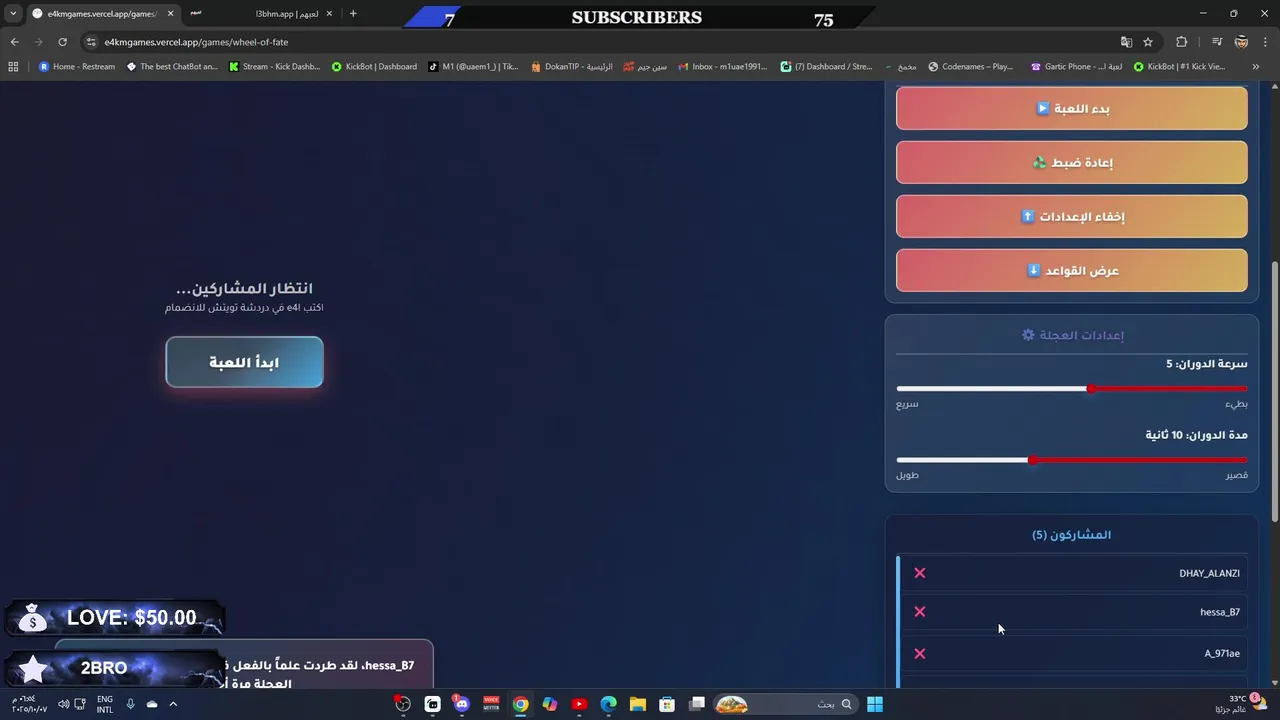This screenshot has height=720, width=1280.
Task: Open the Chrome profile avatar
Action: click(x=1241, y=42)
